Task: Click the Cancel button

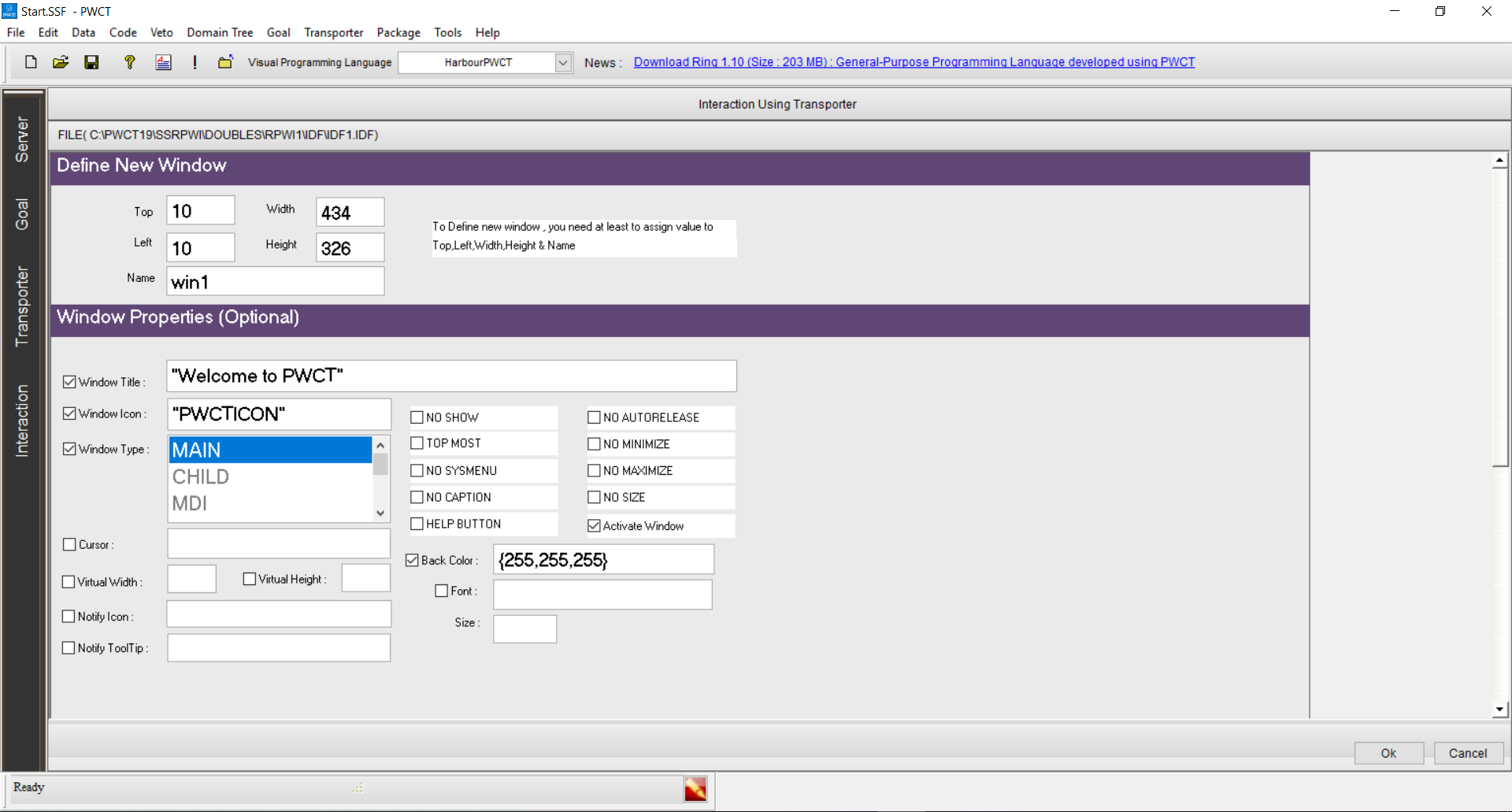Action: pos(1468,753)
